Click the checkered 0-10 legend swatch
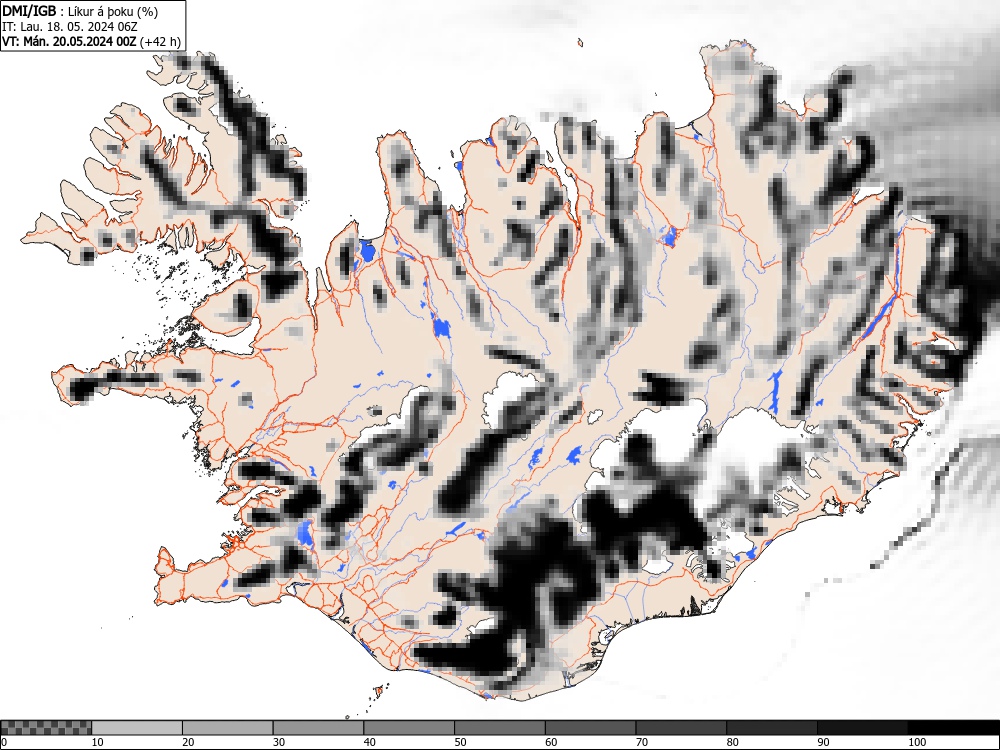This screenshot has width=1000, height=750. point(46,728)
